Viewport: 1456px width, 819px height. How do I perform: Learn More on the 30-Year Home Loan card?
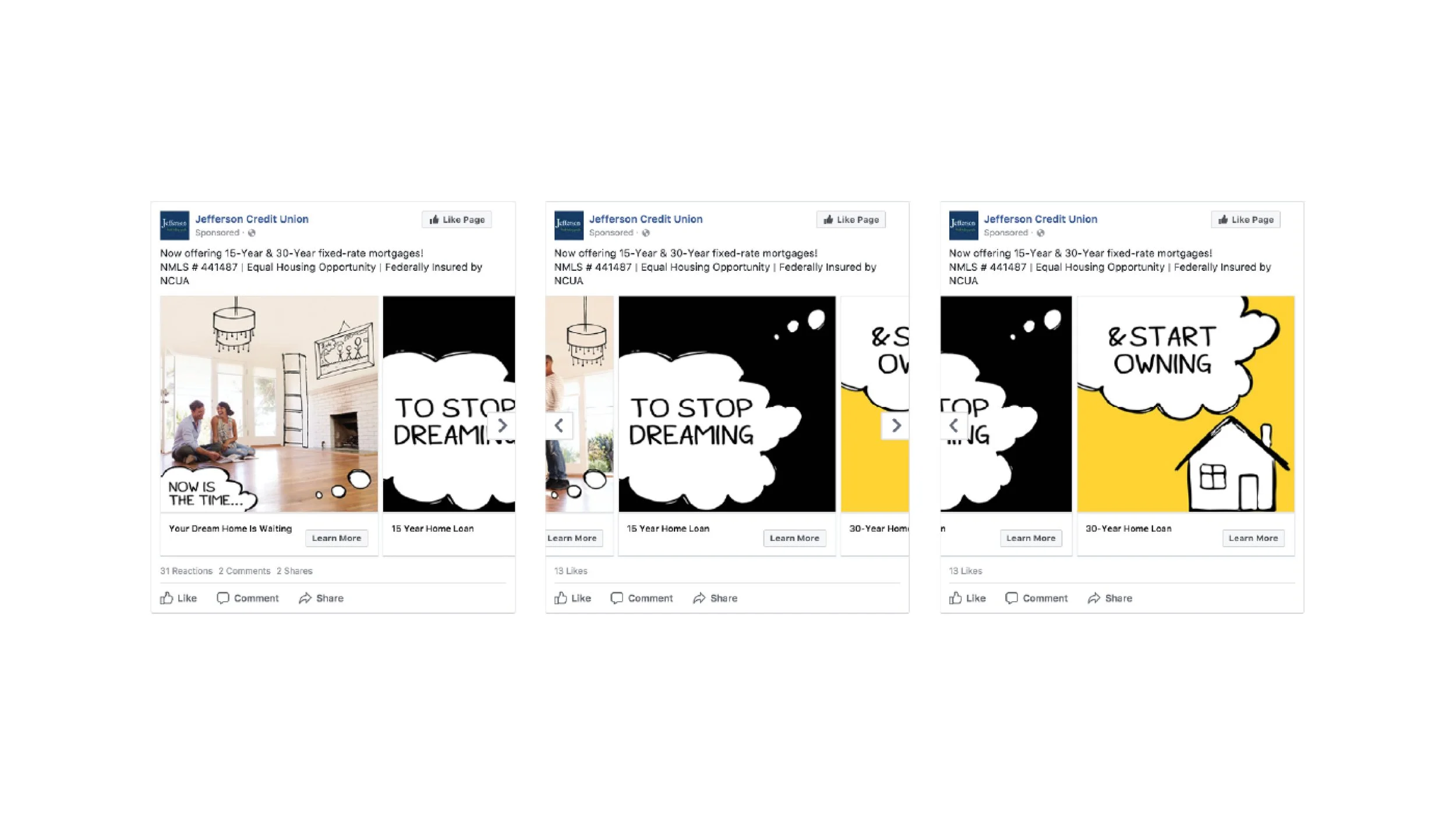click(1253, 538)
